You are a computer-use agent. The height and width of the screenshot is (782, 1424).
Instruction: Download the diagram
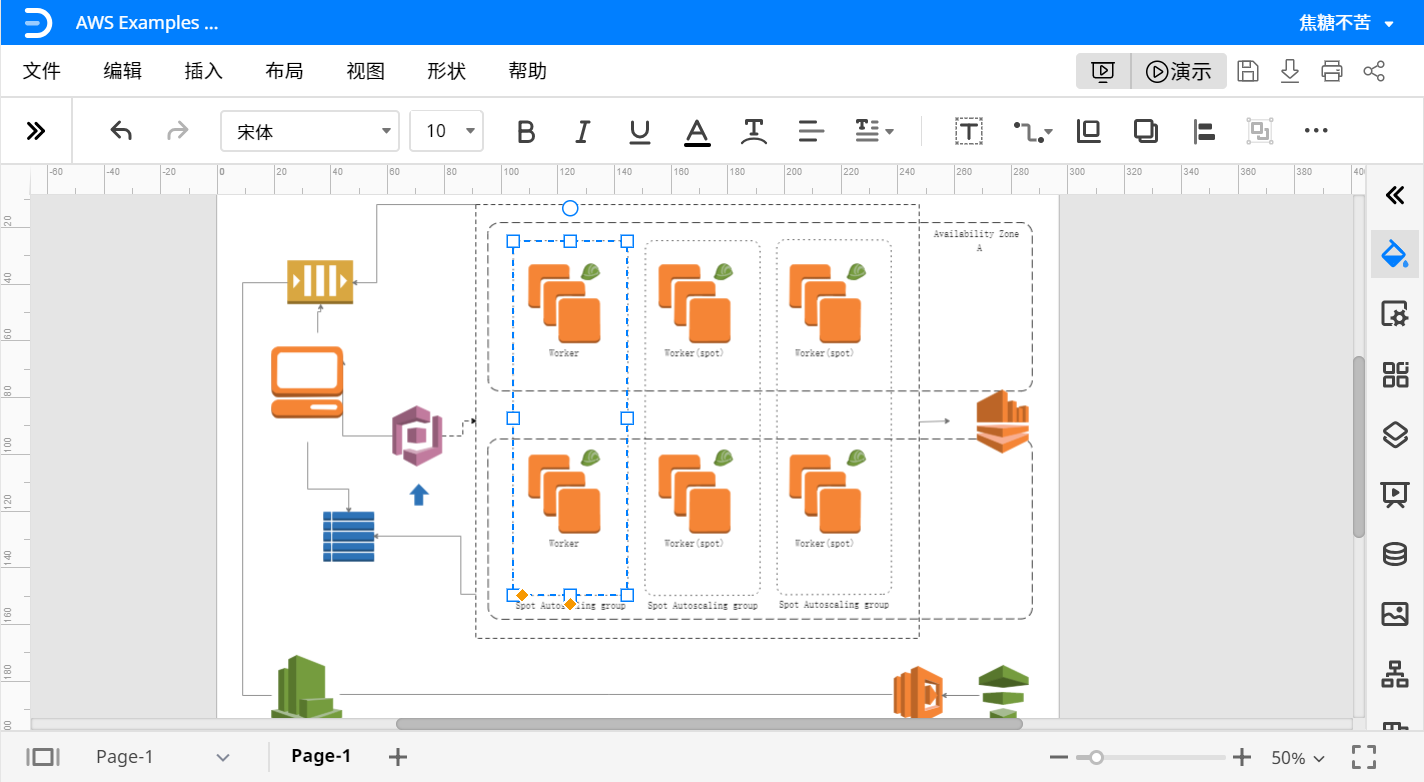pos(1290,71)
